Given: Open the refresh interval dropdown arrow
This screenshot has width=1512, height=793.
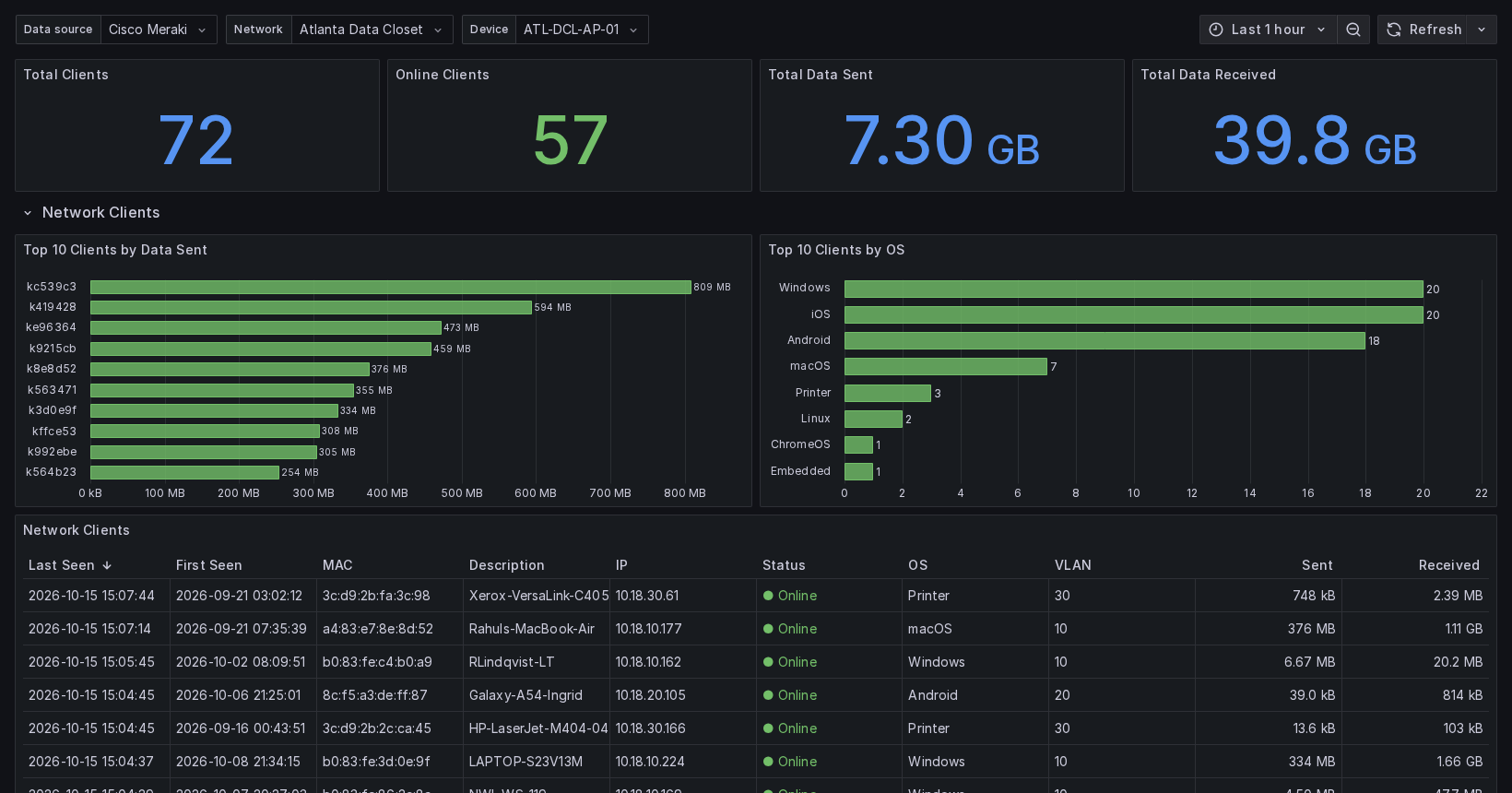Looking at the screenshot, I should [1482, 30].
